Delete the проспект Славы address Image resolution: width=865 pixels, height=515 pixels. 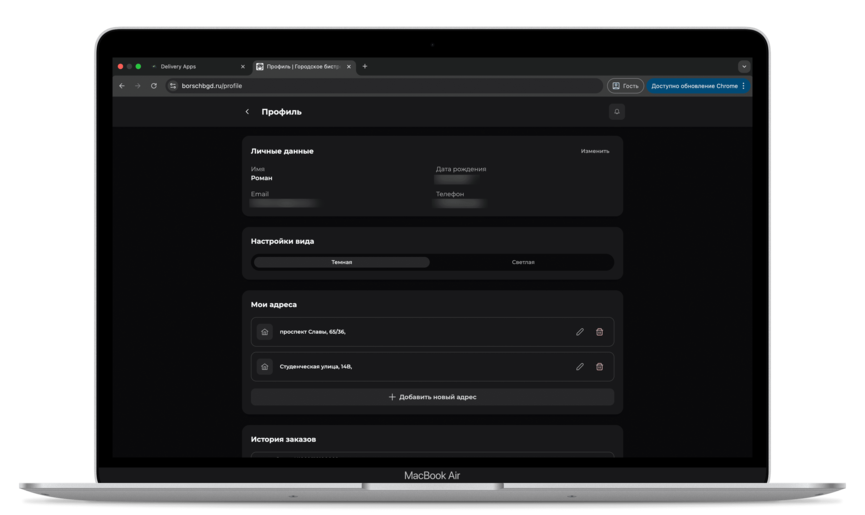600,332
